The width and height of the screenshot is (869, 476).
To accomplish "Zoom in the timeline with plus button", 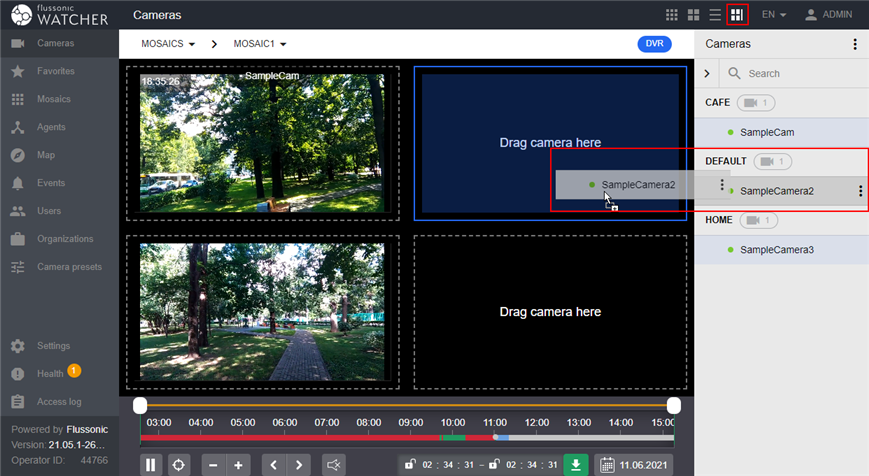I will pyautogui.click(x=238, y=465).
